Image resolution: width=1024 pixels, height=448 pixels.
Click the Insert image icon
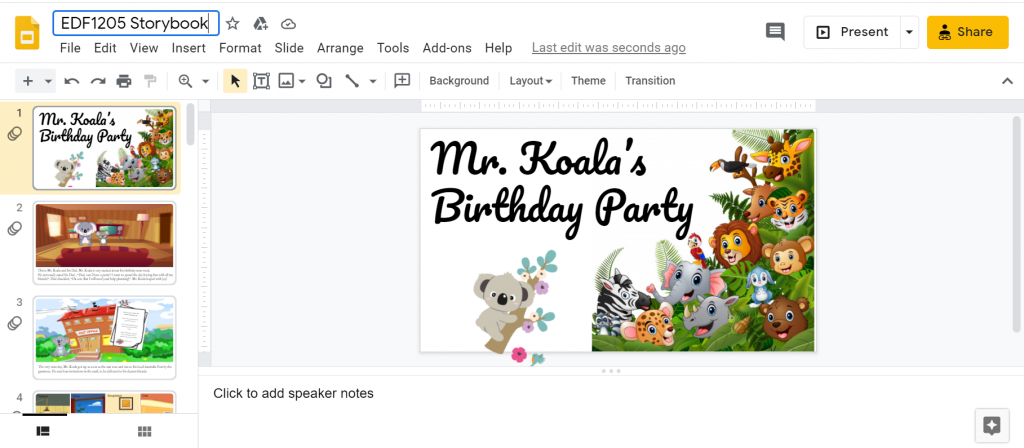pos(285,81)
